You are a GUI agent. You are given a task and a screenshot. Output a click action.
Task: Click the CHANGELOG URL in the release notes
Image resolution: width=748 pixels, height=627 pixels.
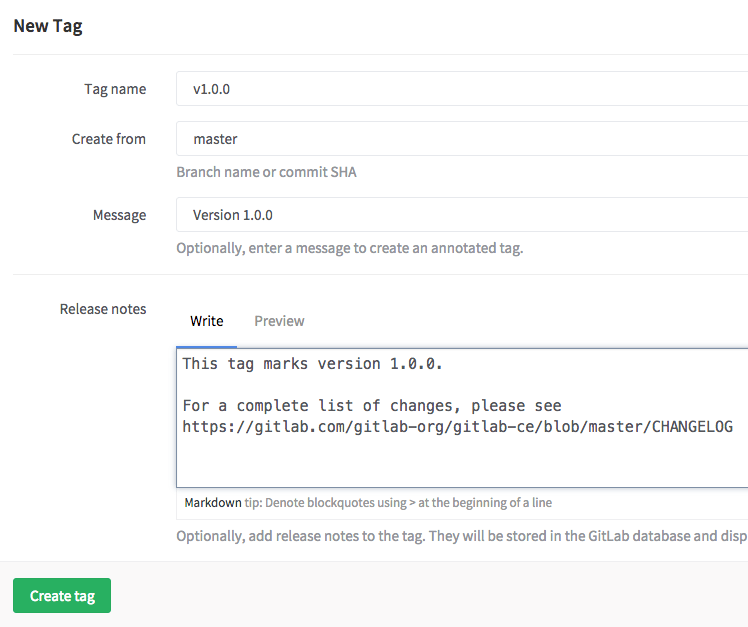tap(457, 427)
